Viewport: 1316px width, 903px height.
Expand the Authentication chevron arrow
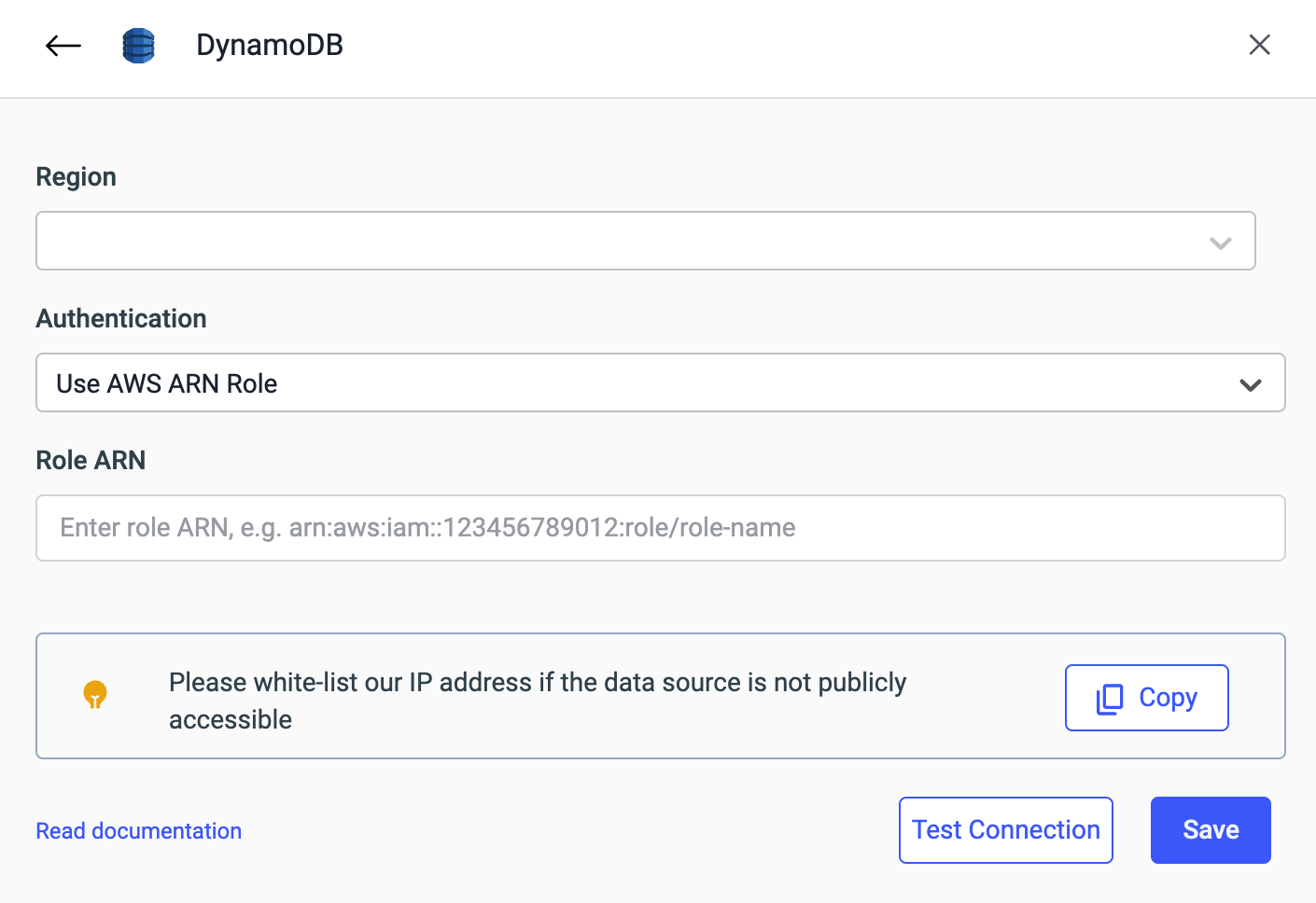pyautogui.click(x=1250, y=384)
